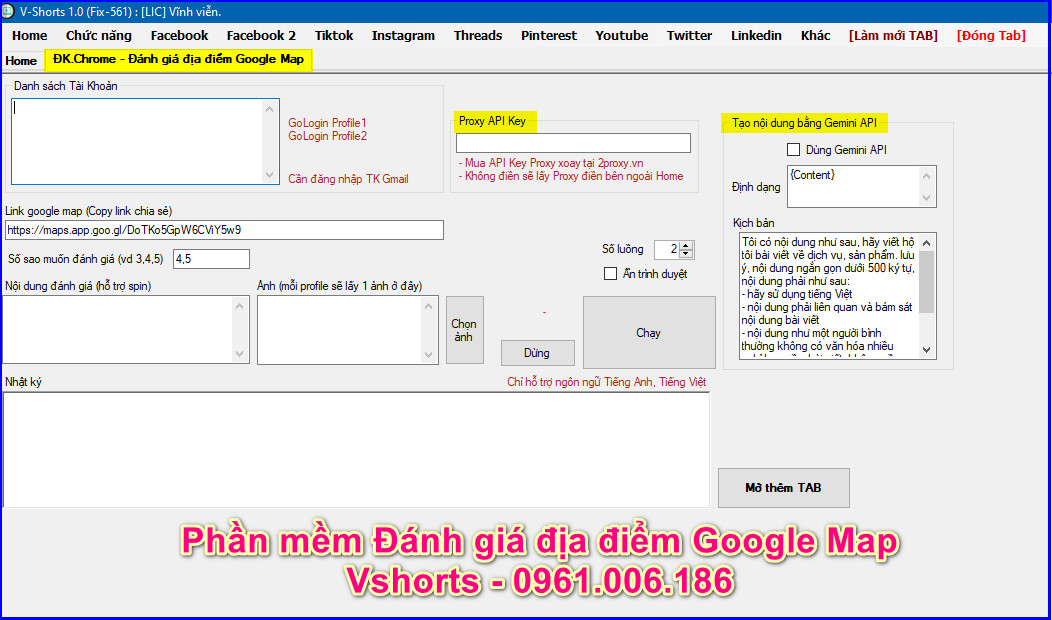Open the Pinterest menu
The image size is (1052, 620).
(549, 36)
